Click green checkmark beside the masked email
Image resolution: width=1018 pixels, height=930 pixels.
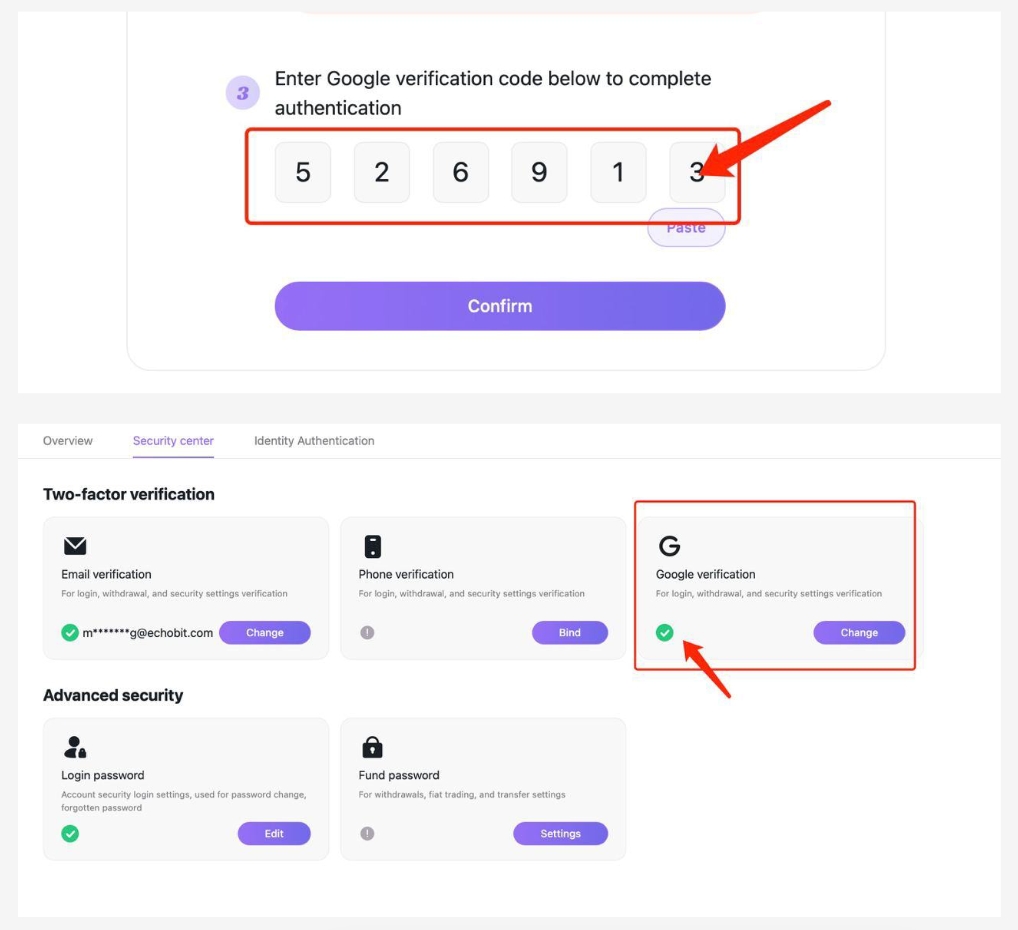click(70, 633)
